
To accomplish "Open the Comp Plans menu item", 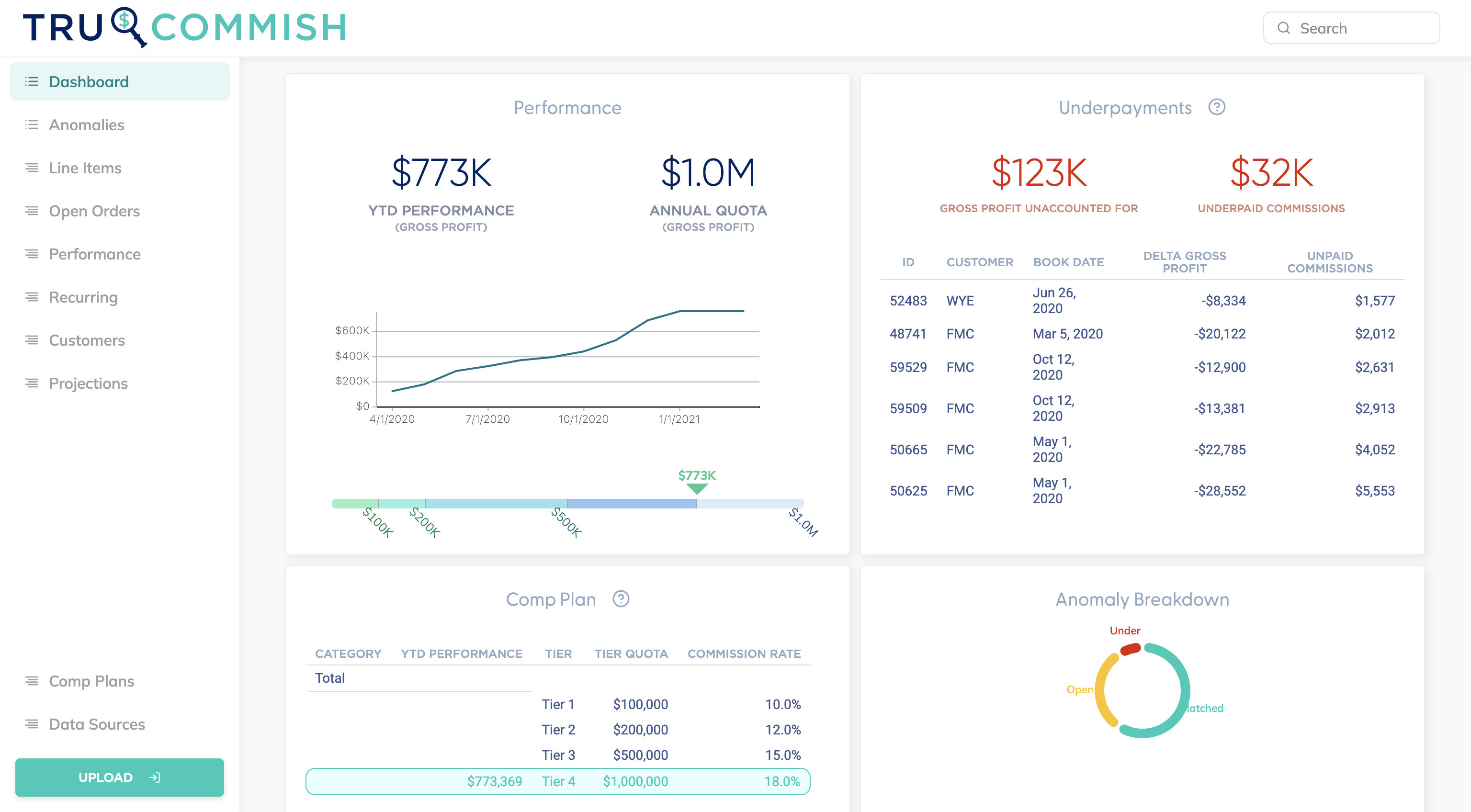I will 91,681.
